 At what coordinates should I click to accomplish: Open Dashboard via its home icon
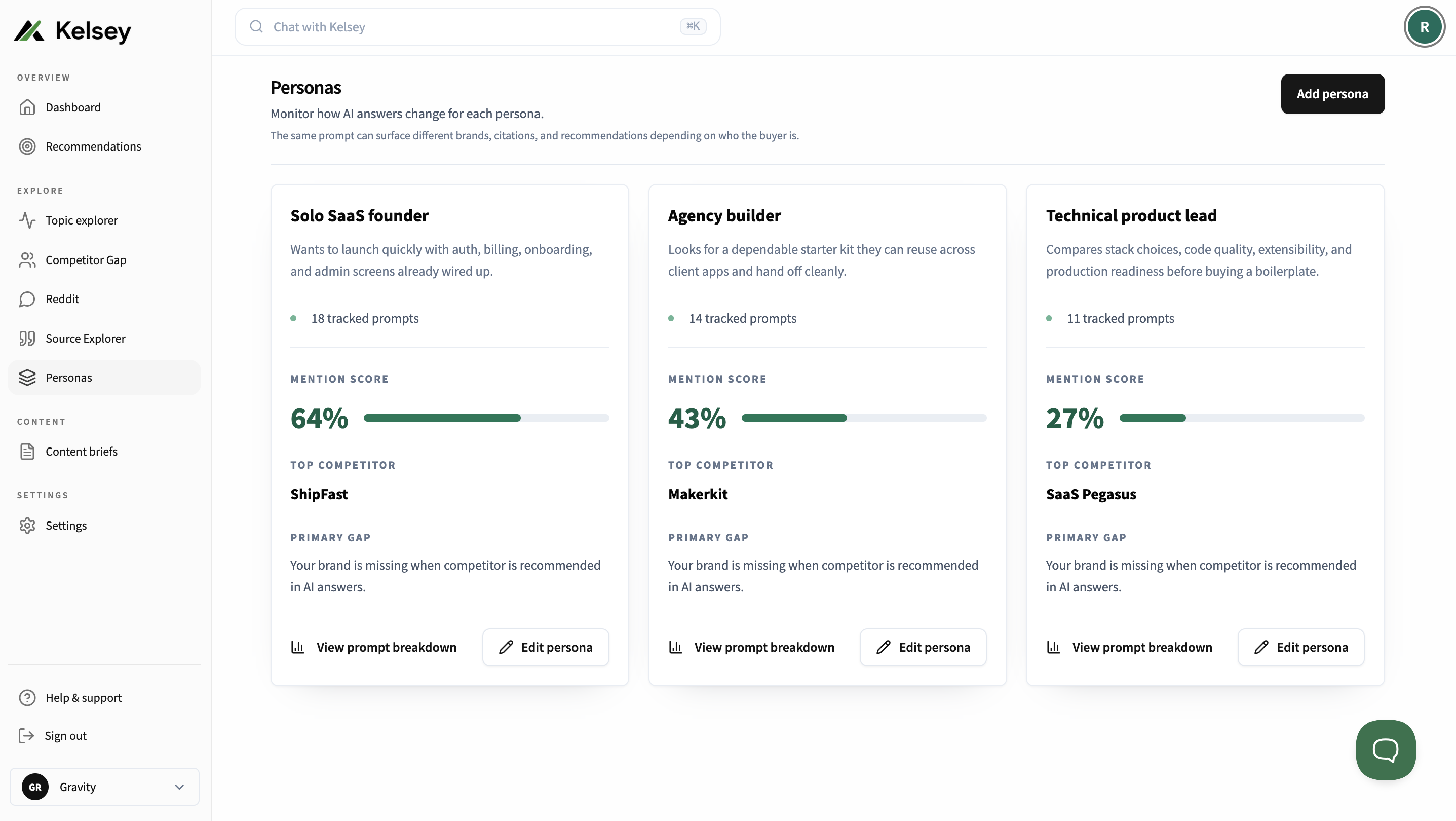tap(27, 107)
